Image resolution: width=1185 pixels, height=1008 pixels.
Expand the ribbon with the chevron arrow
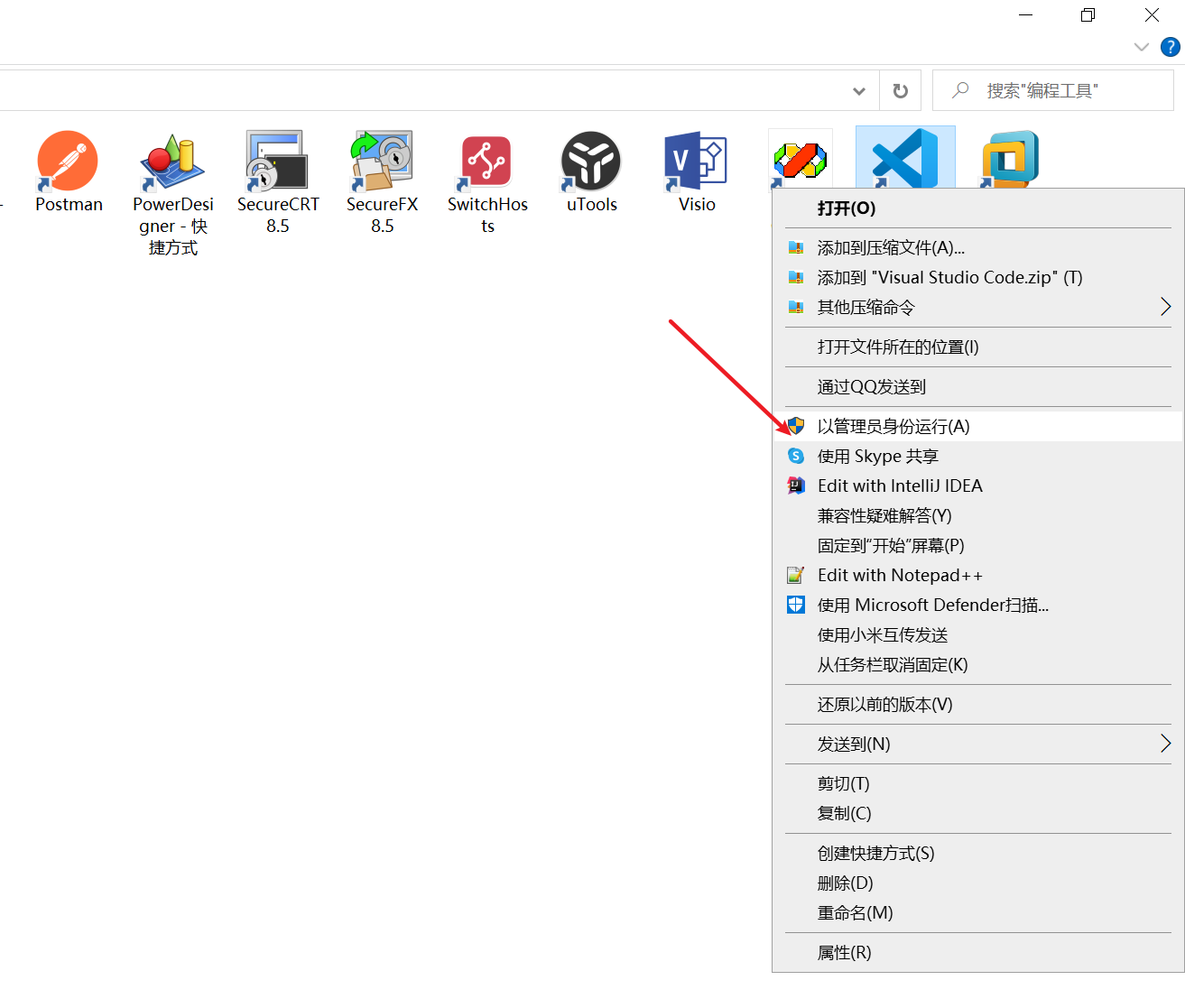(x=1142, y=47)
